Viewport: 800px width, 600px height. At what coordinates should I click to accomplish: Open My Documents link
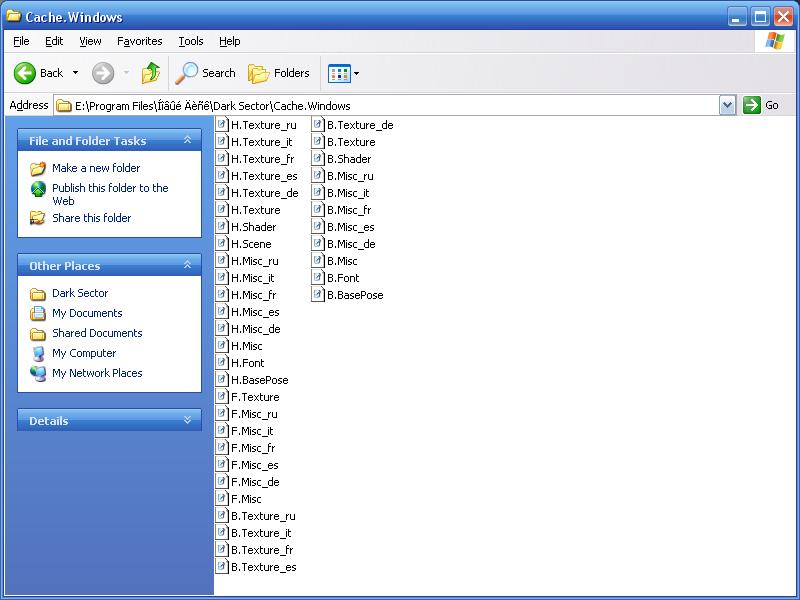(x=87, y=313)
